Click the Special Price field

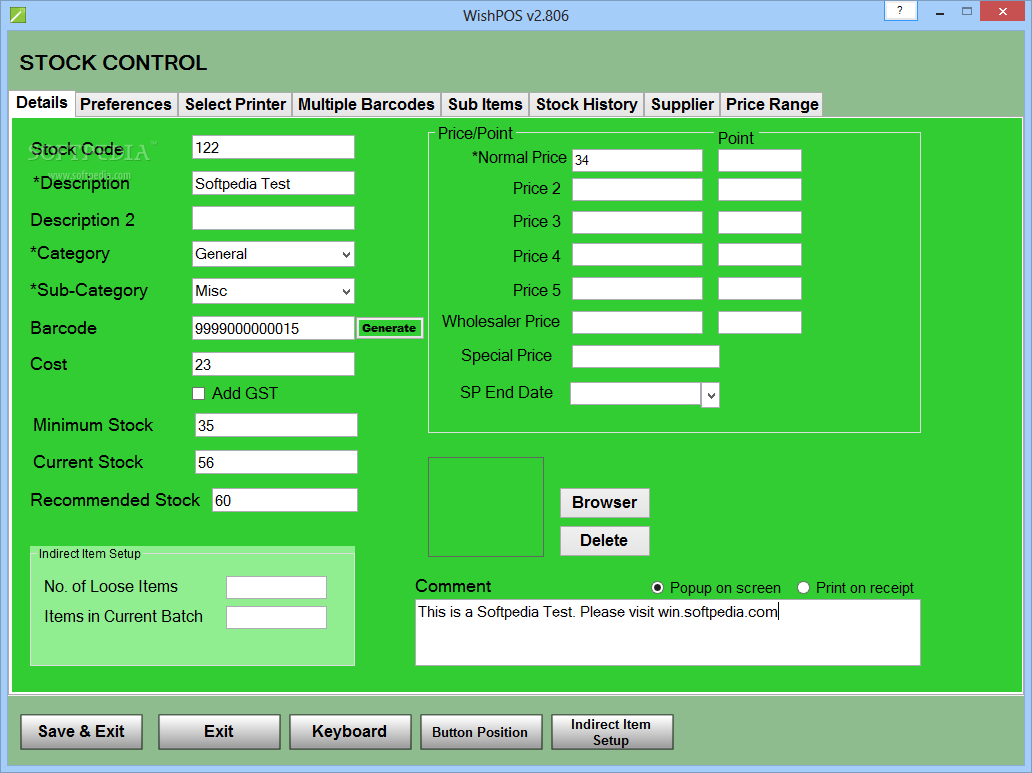click(646, 356)
